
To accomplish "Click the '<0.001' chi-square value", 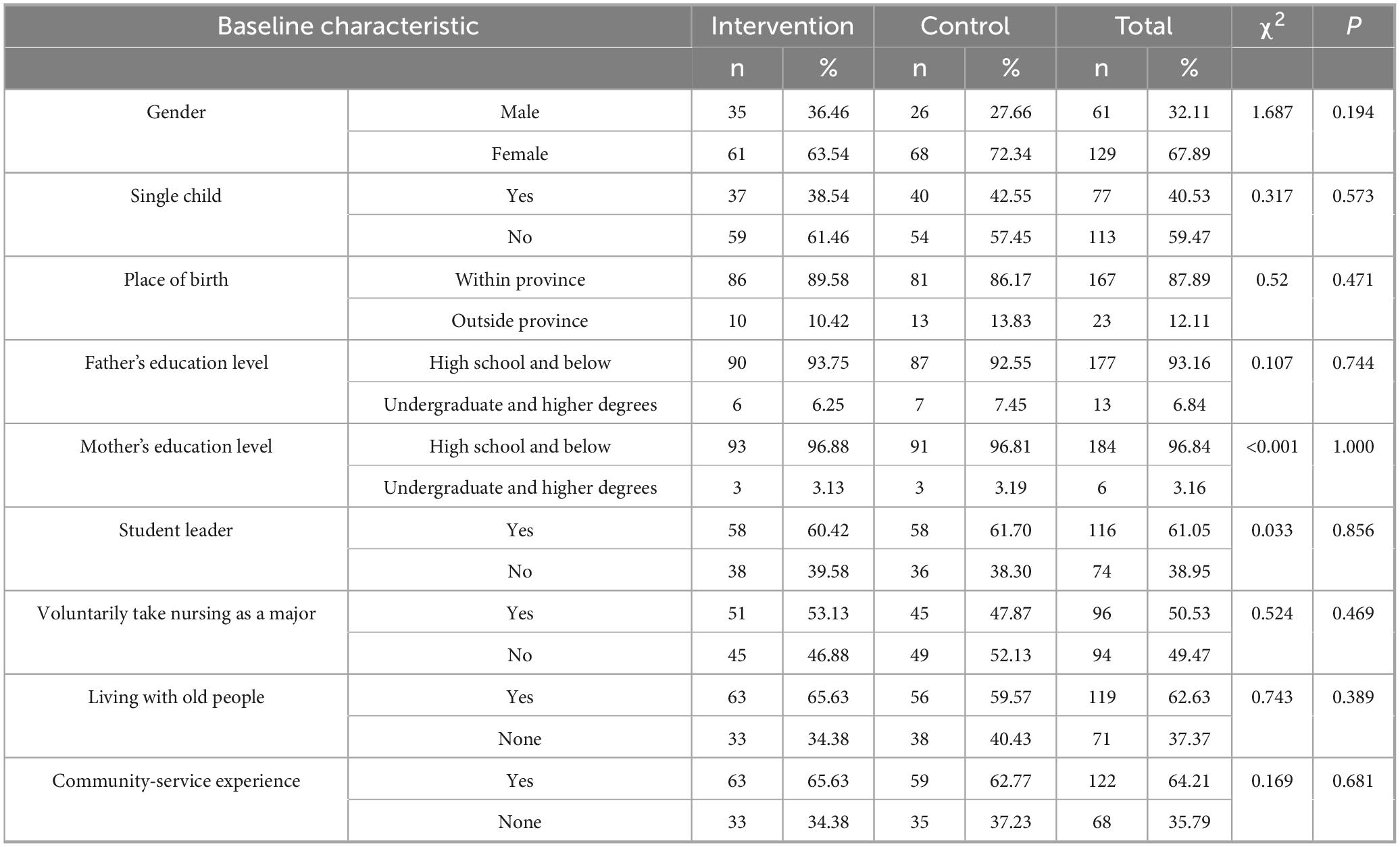I will click(1272, 446).
